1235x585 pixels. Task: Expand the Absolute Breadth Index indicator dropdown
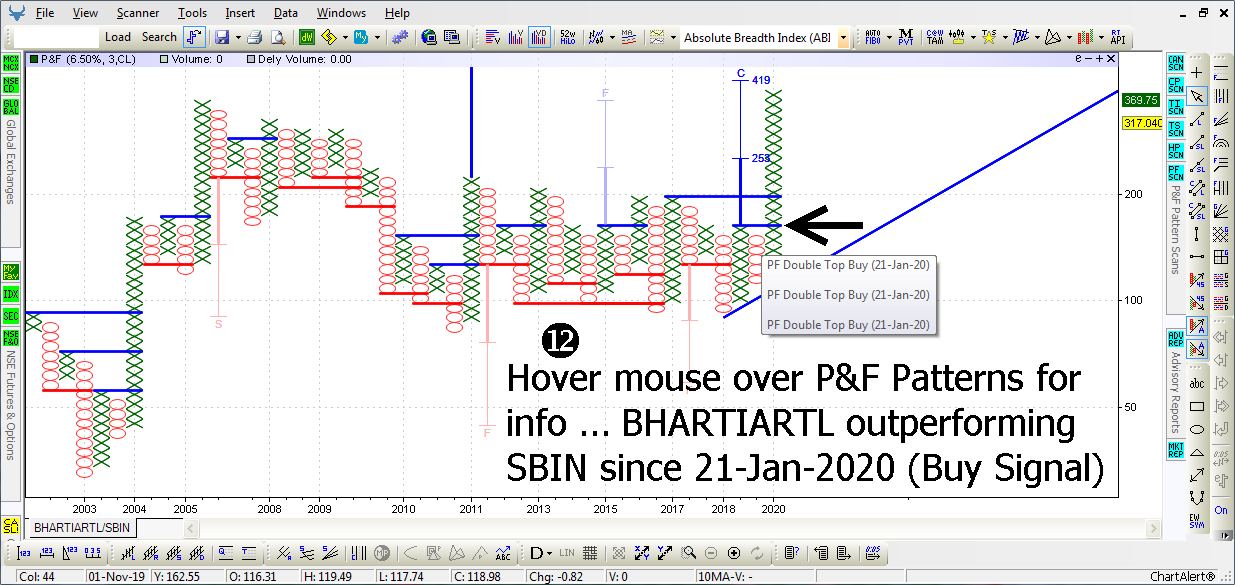[x=844, y=37]
